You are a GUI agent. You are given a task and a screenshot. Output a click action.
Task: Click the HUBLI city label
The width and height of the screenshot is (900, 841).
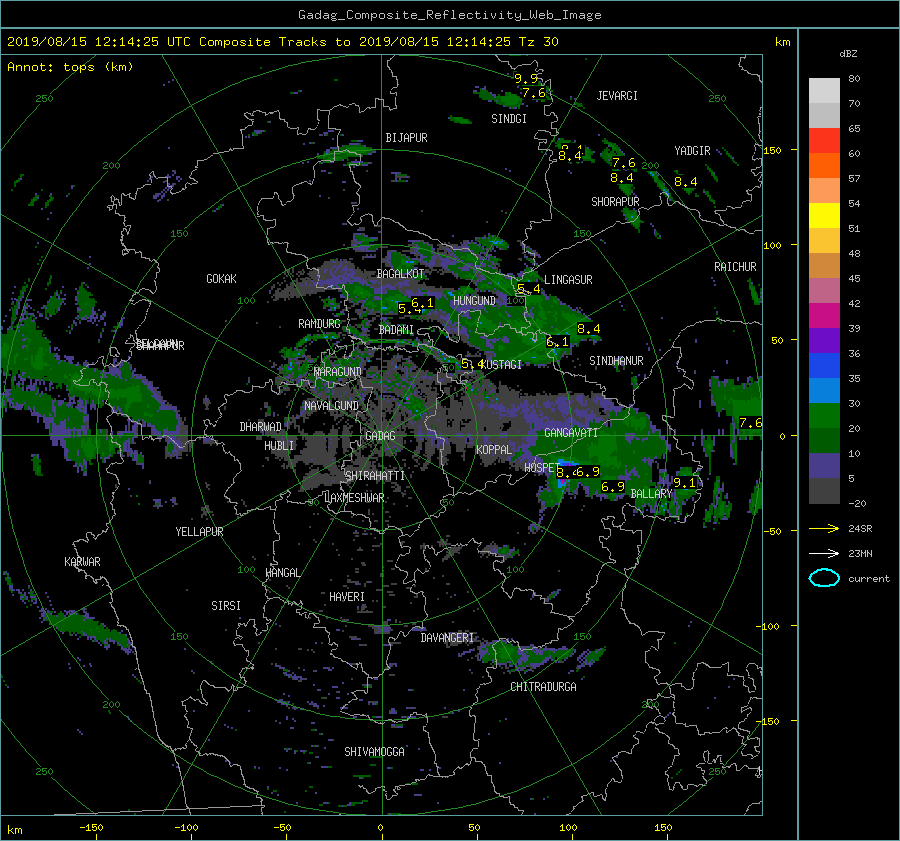click(x=279, y=446)
